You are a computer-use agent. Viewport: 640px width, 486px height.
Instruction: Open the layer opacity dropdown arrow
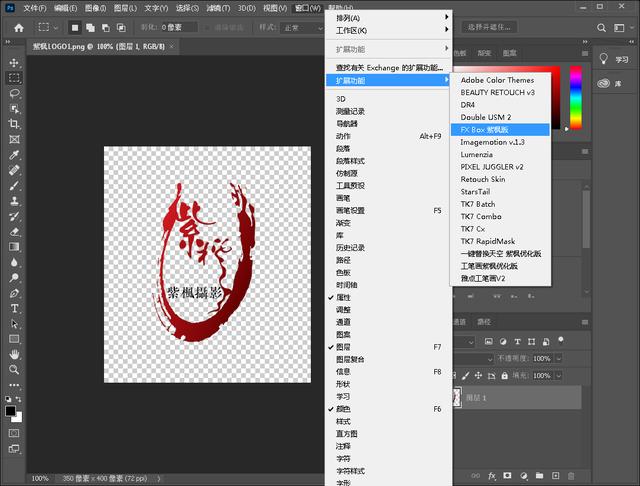click(x=559, y=359)
